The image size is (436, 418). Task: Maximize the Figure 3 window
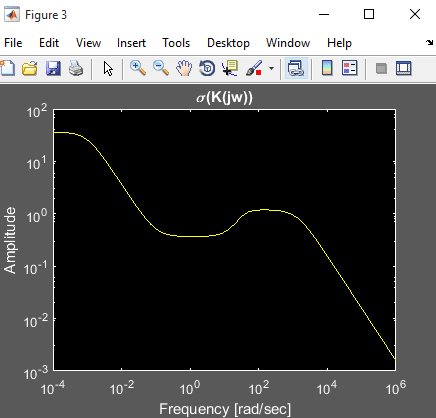tap(369, 14)
